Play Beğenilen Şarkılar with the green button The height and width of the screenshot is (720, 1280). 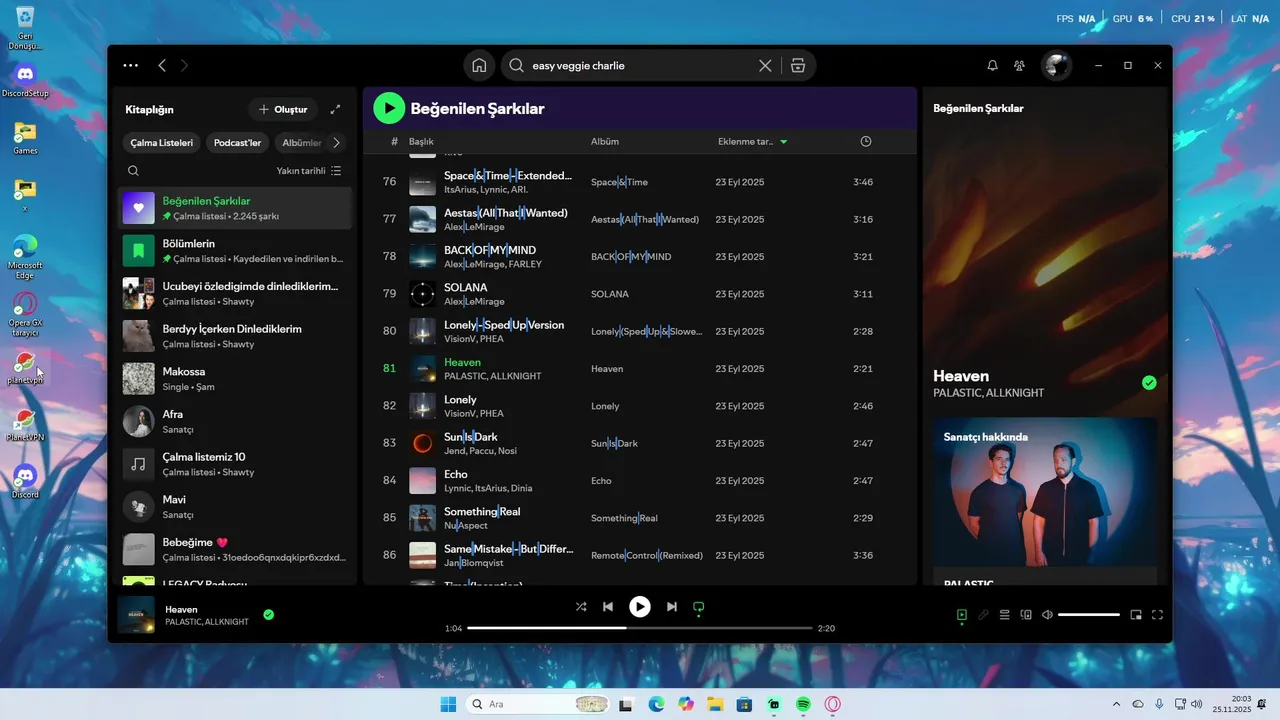tap(389, 108)
